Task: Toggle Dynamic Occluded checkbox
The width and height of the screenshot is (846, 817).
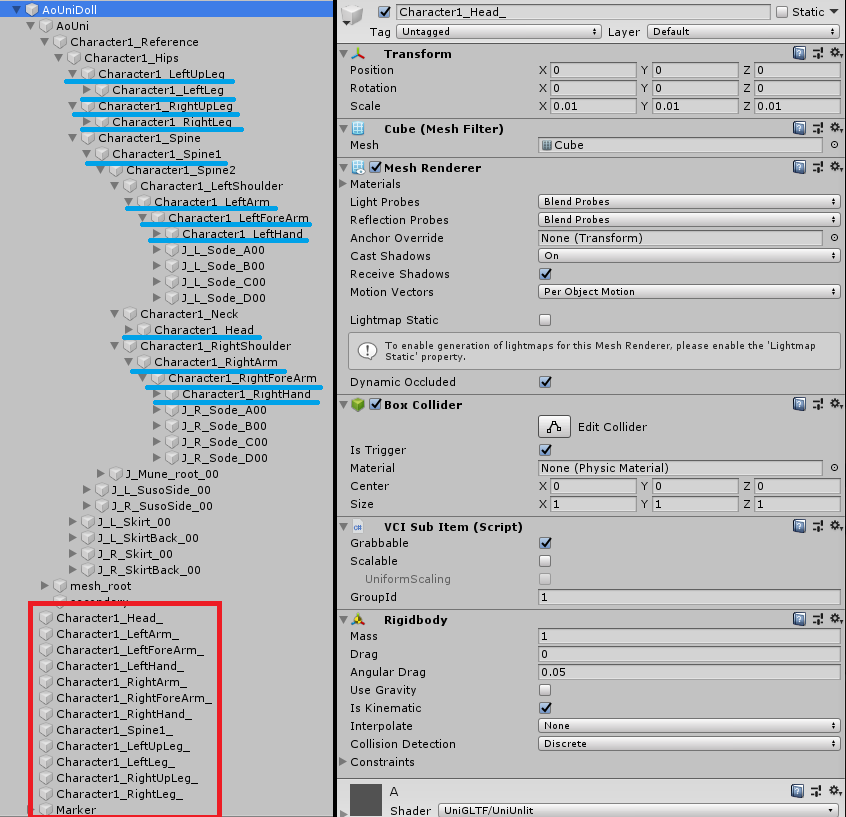Action: 545,382
